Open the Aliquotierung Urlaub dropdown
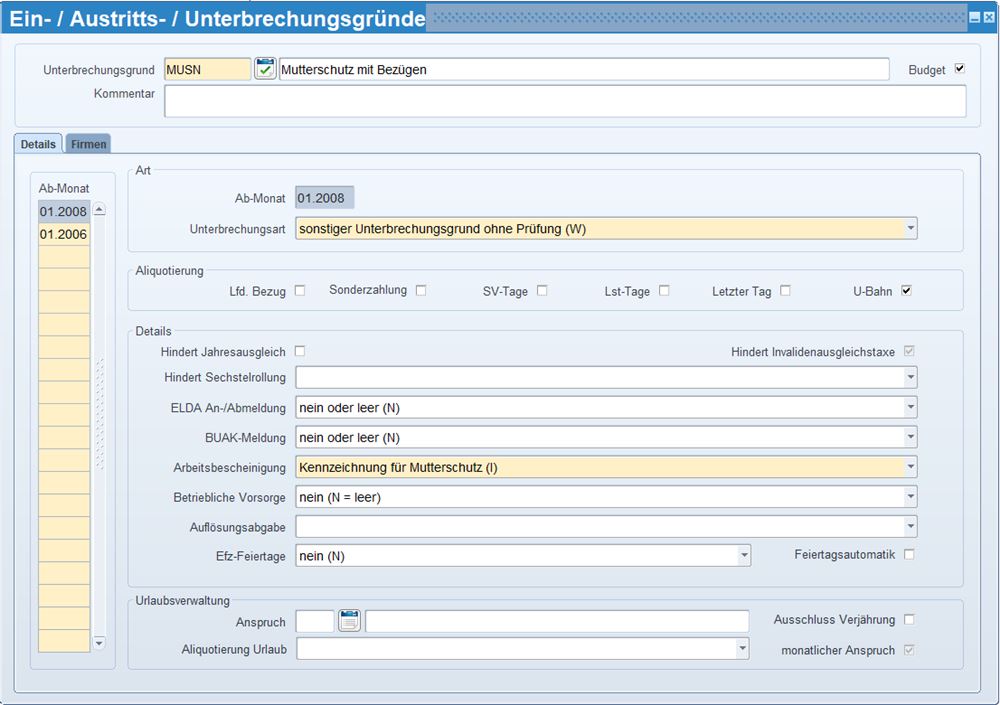 [x=742, y=649]
